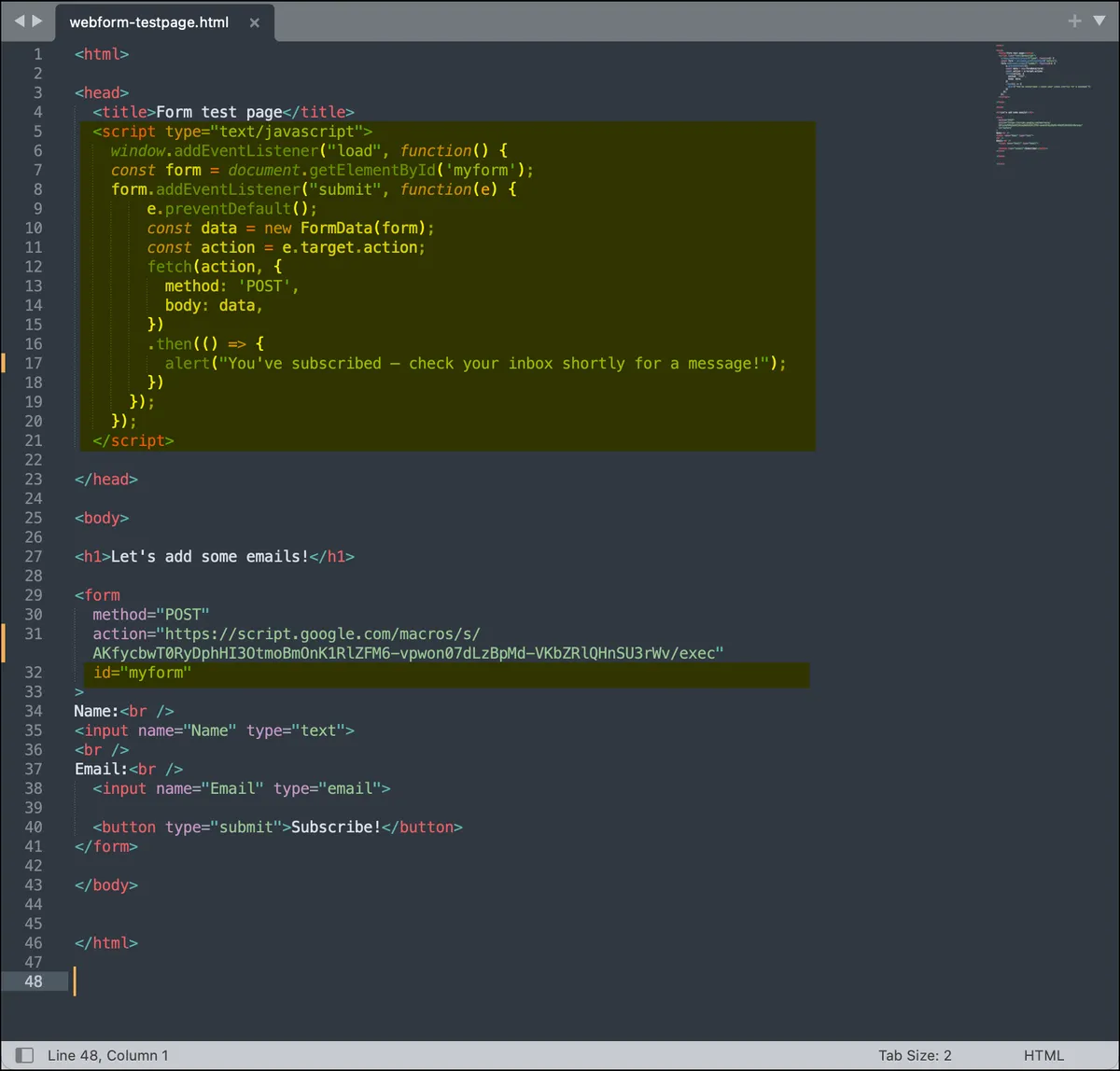Viewport: 1120px width, 1071px height.
Task: Click the opening <form tag on line 29
Action: (97, 595)
